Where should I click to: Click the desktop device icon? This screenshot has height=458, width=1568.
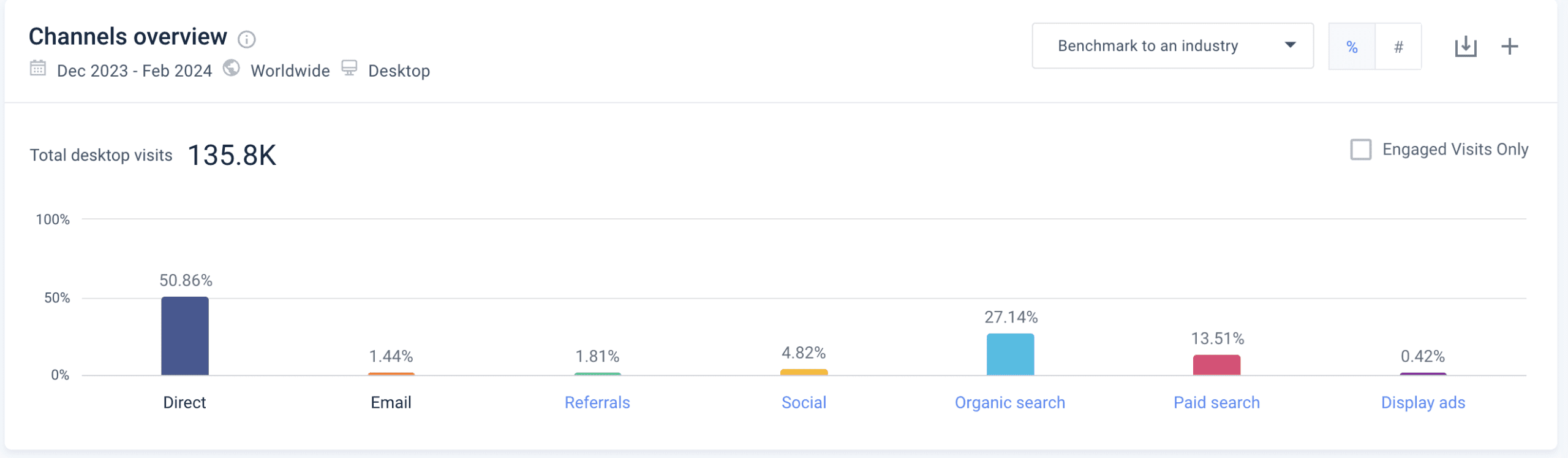349,67
